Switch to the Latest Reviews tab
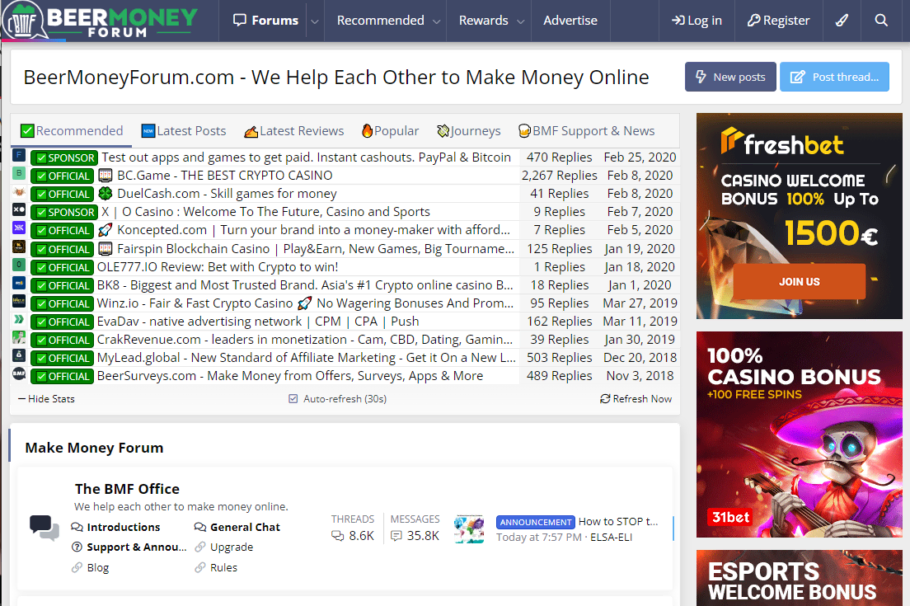Image resolution: width=910 pixels, height=606 pixels. [294, 131]
